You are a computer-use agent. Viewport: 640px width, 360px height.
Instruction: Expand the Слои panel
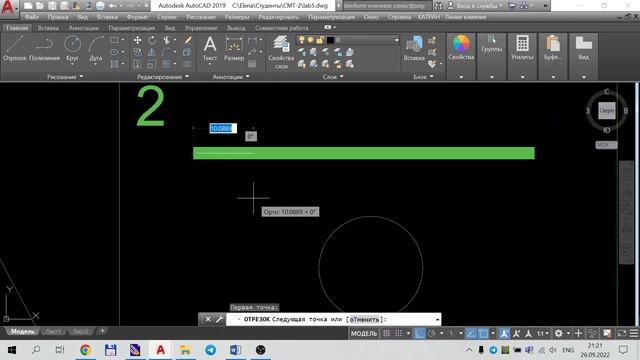[333, 77]
